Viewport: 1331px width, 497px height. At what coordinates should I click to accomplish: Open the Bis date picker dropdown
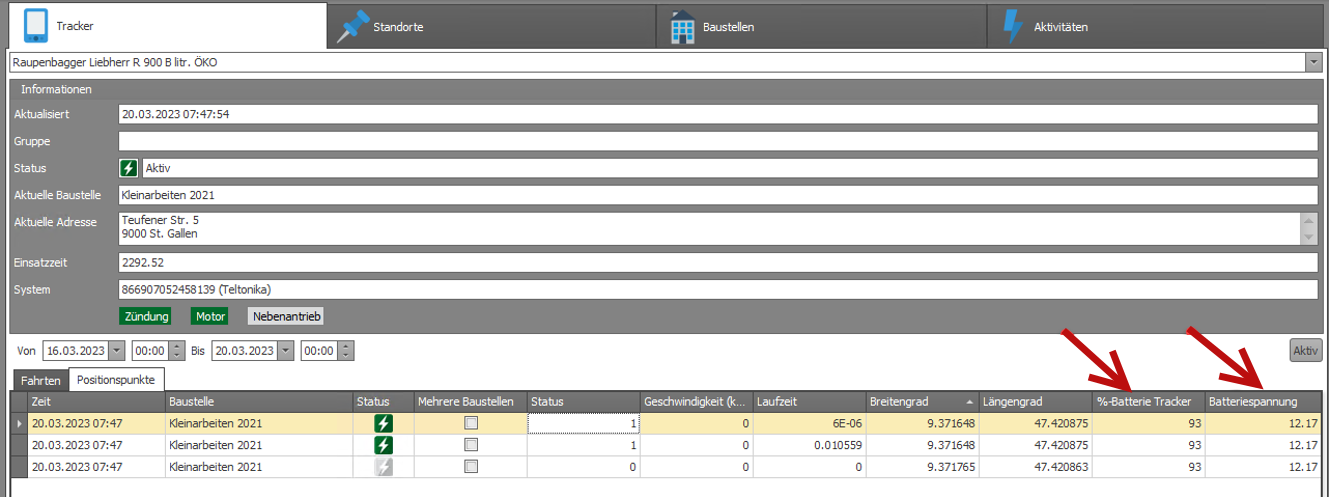285,351
